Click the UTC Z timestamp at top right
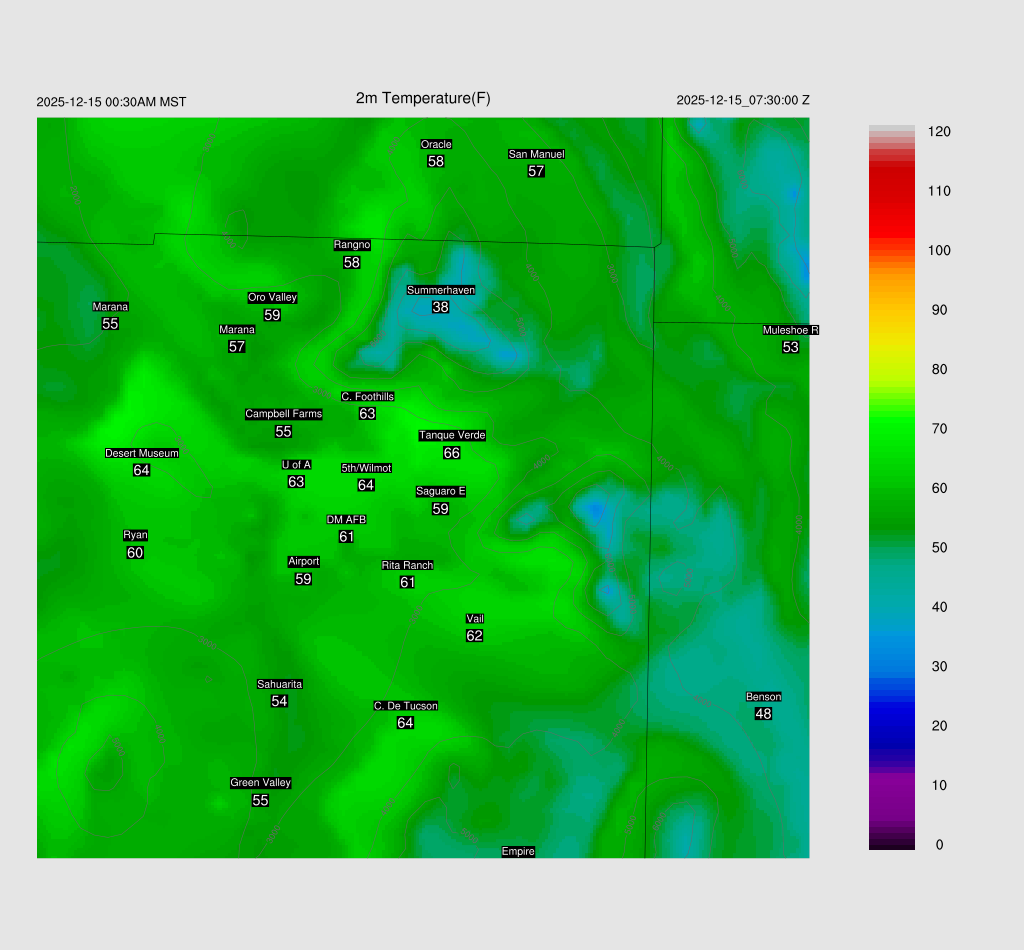This screenshot has height=950, width=1024. (x=743, y=100)
